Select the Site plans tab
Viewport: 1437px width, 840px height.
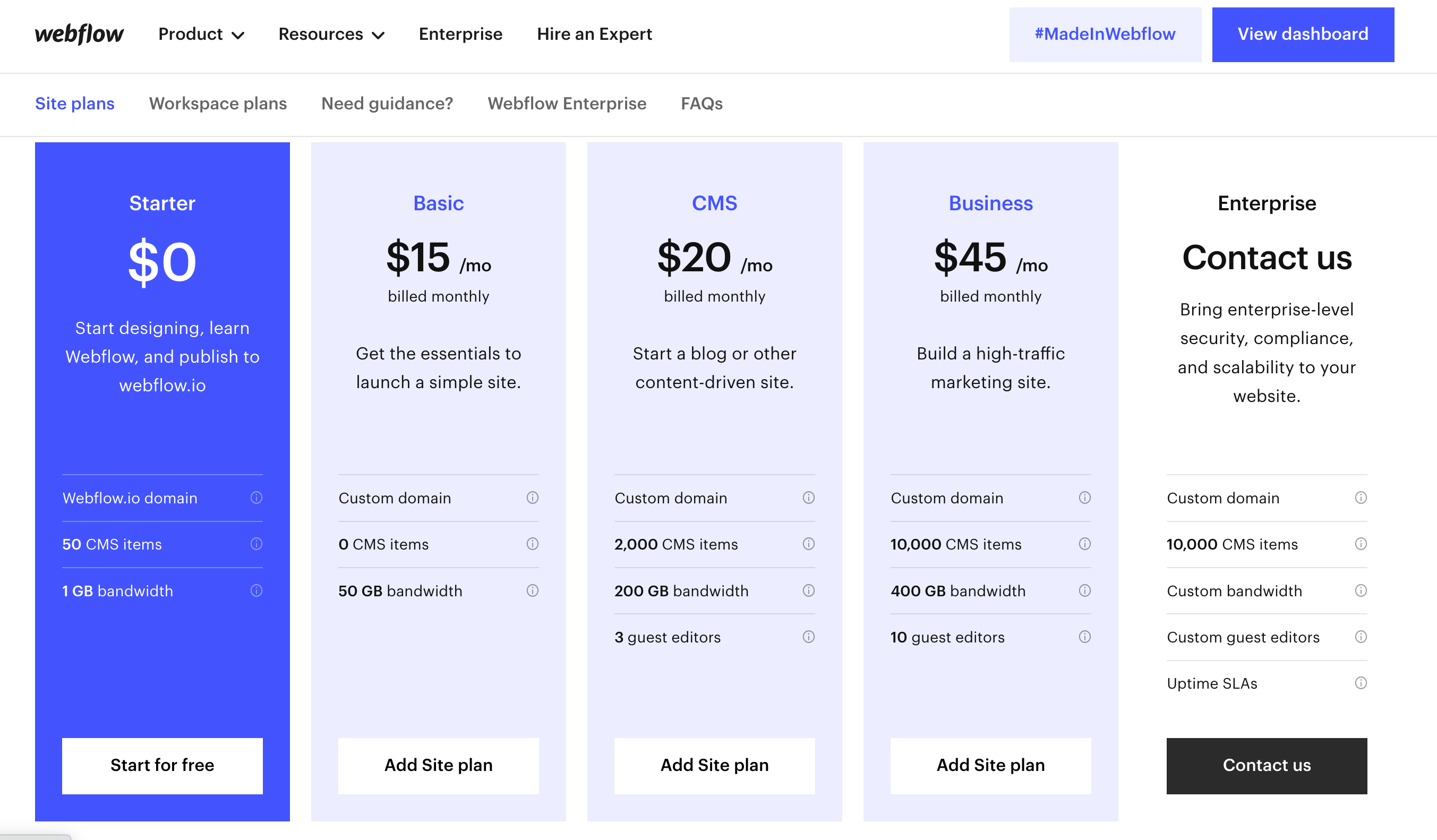point(75,104)
